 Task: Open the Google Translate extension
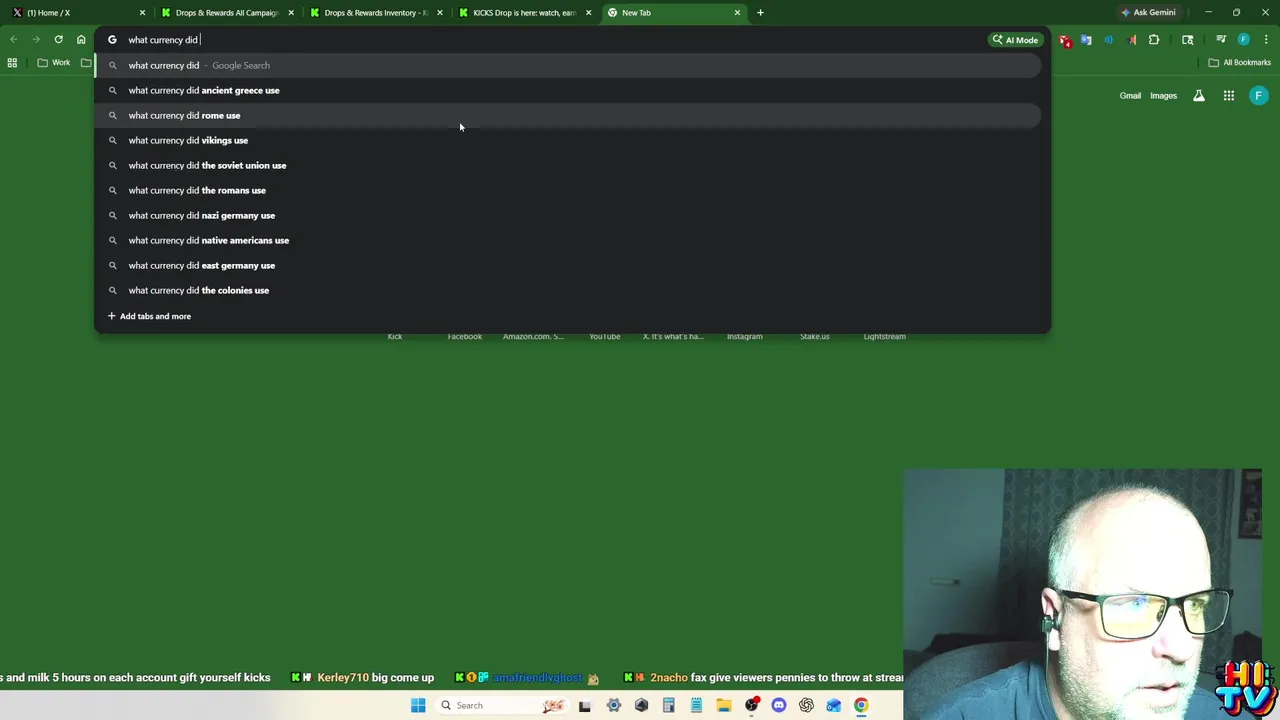1086,40
